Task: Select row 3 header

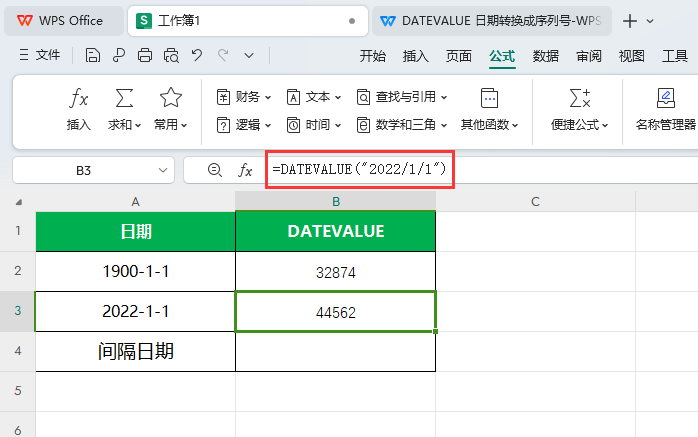Action: (18, 311)
